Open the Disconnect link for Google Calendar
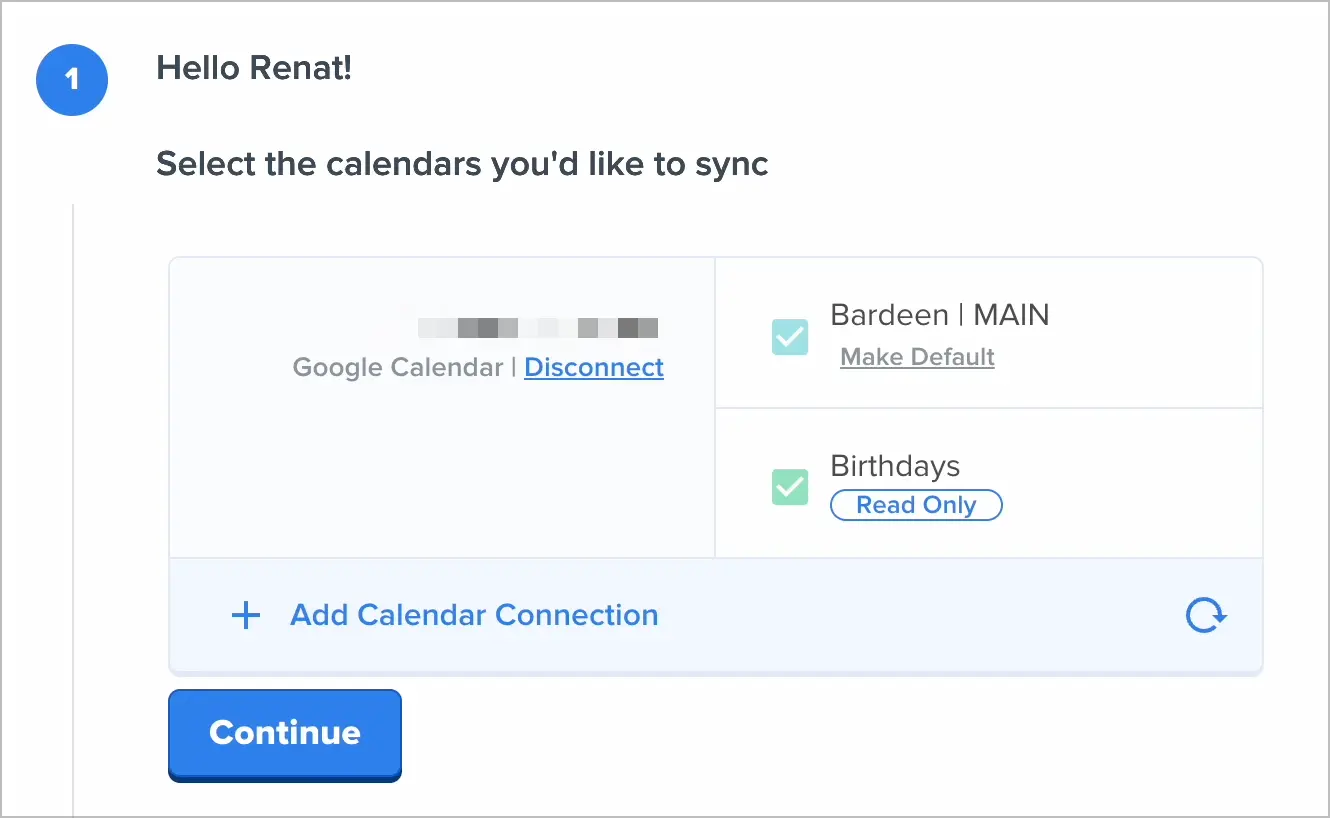1330x818 pixels. [x=594, y=367]
